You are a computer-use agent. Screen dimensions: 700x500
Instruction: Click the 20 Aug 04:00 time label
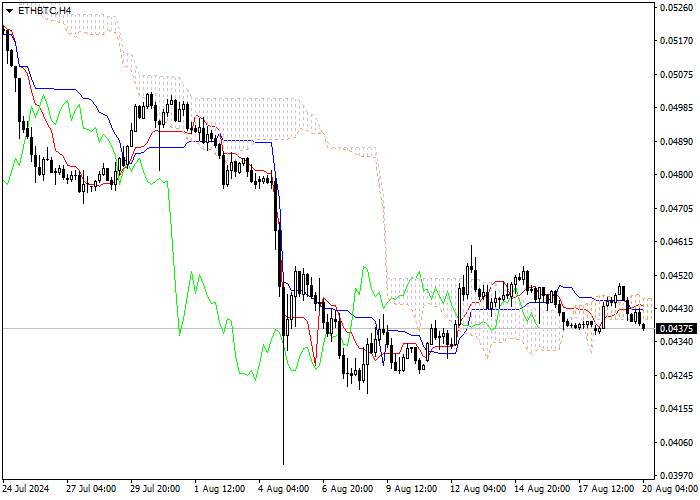tap(671, 489)
